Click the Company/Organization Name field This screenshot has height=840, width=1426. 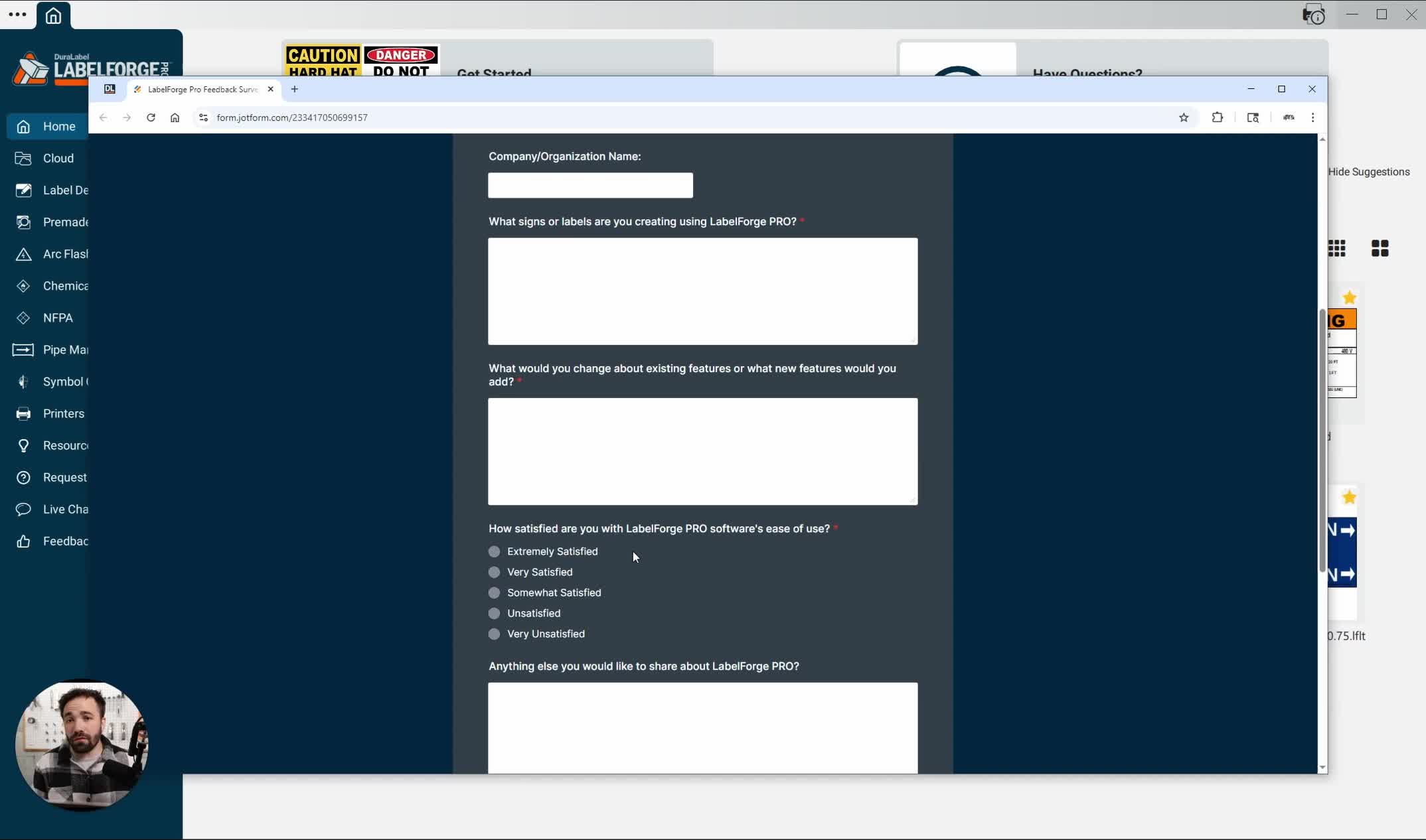[590, 185]
